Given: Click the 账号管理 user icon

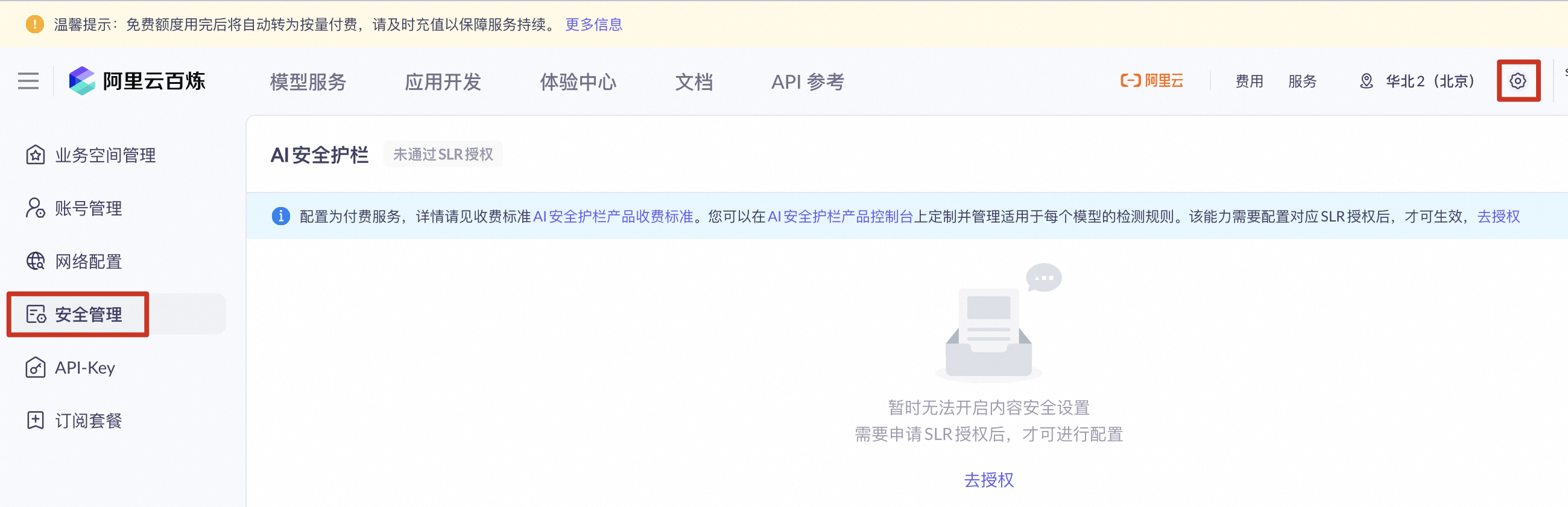Looking at the screenshot, I should 36,208.
